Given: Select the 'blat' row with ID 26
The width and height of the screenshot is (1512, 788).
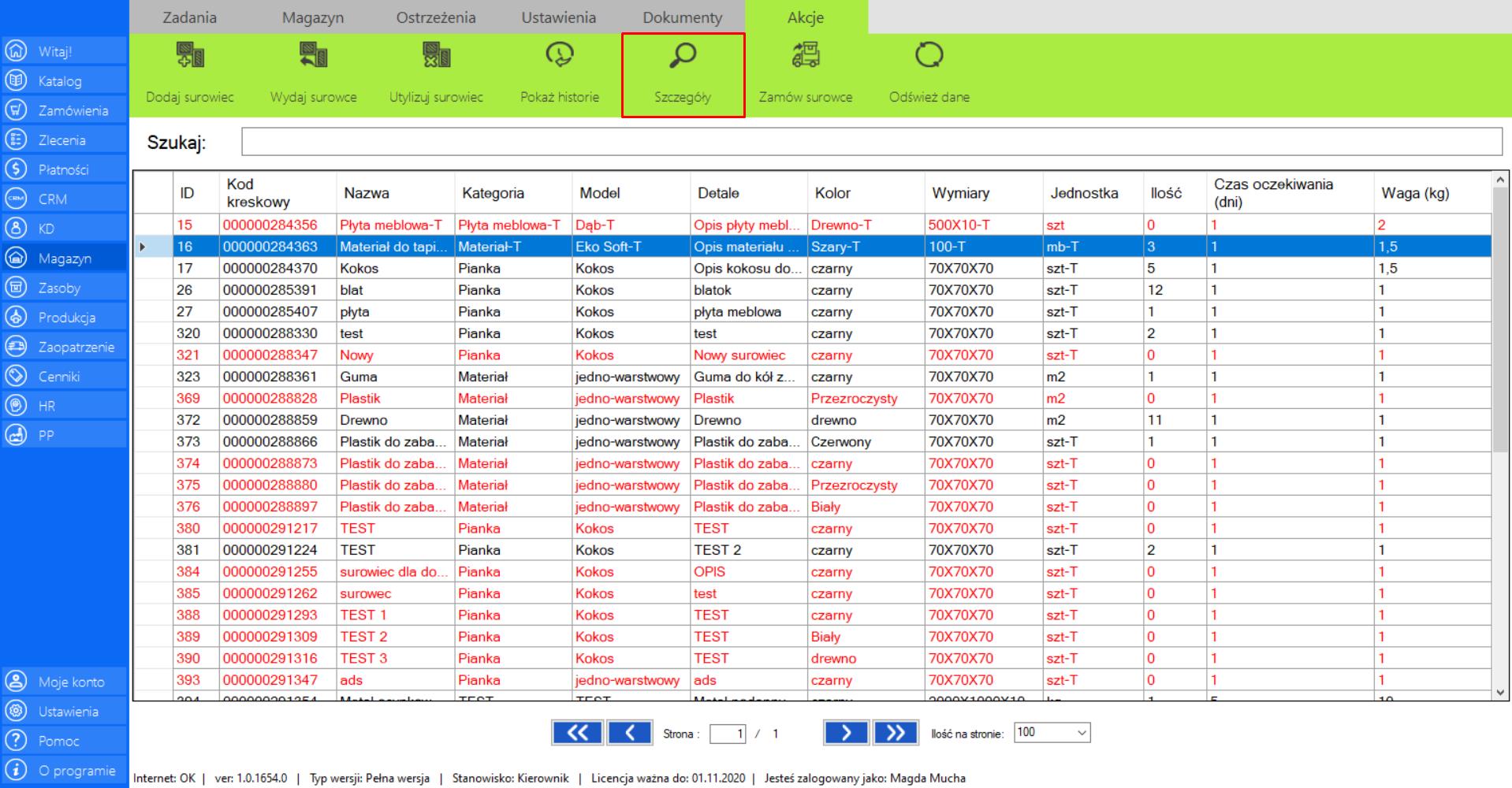Looking at the screenshot, I should [x=812, y=290].
